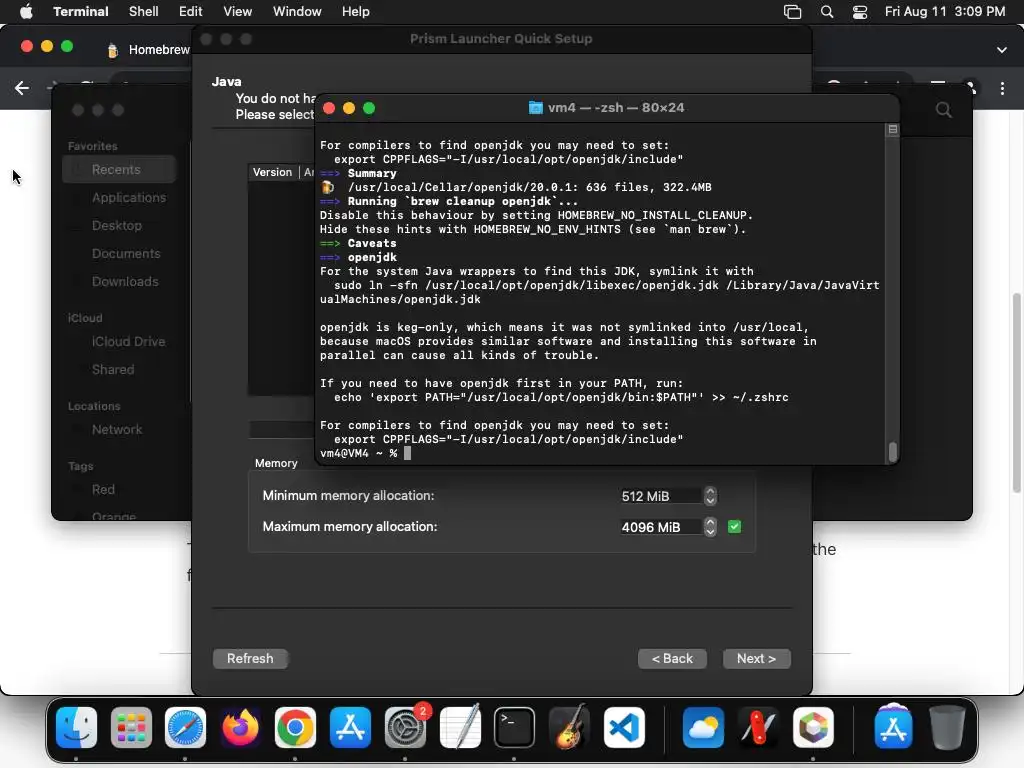
Task: Click the search icon in the Finder window
Action: point(944,109)
